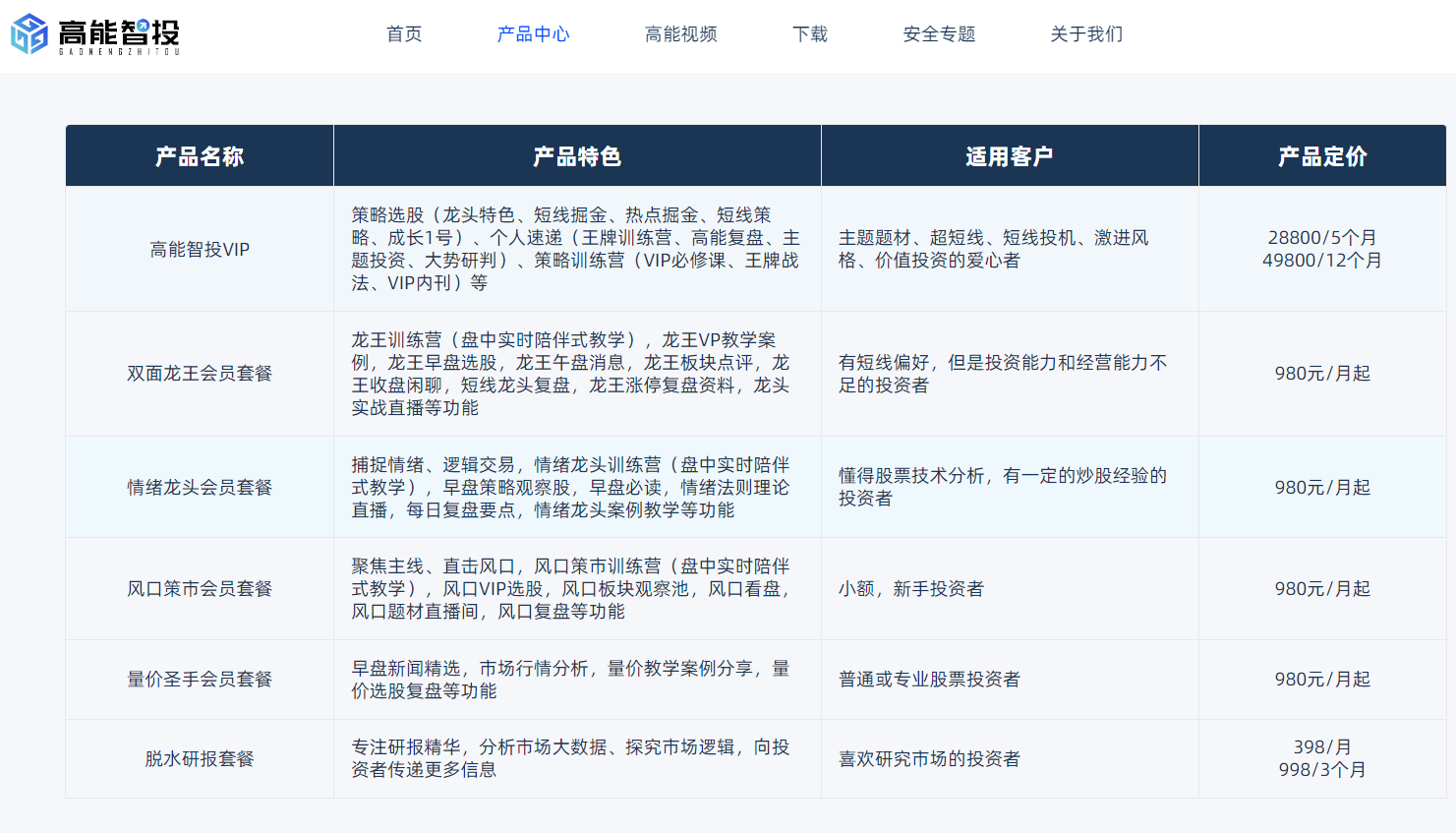Click the 捕捉情绪、逻辑交易 features description cell

click(x=577, y=487)
